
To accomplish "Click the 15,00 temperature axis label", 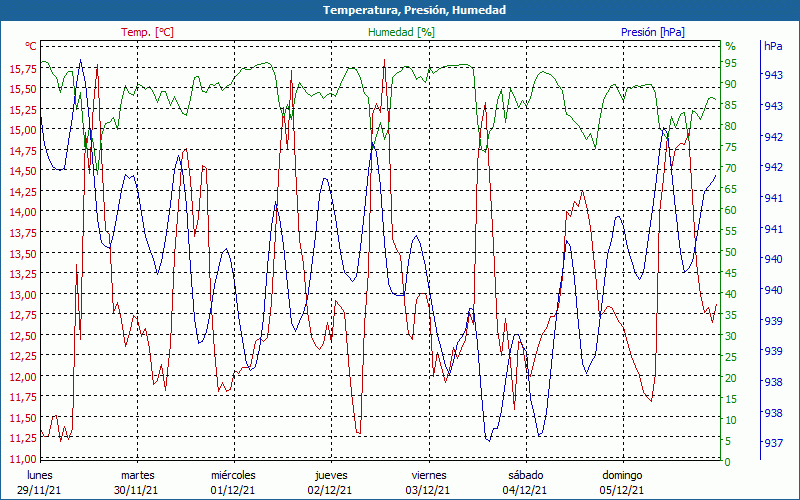I will (23, 130).
